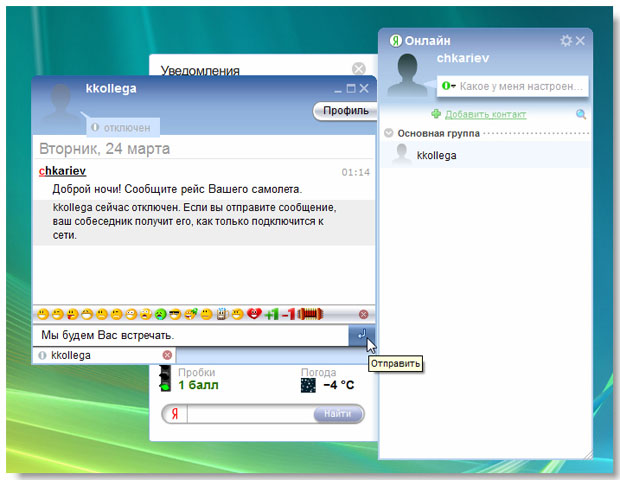Open settings gear in Онлайн window
This screenshot has width=620, height=480.
566,40
